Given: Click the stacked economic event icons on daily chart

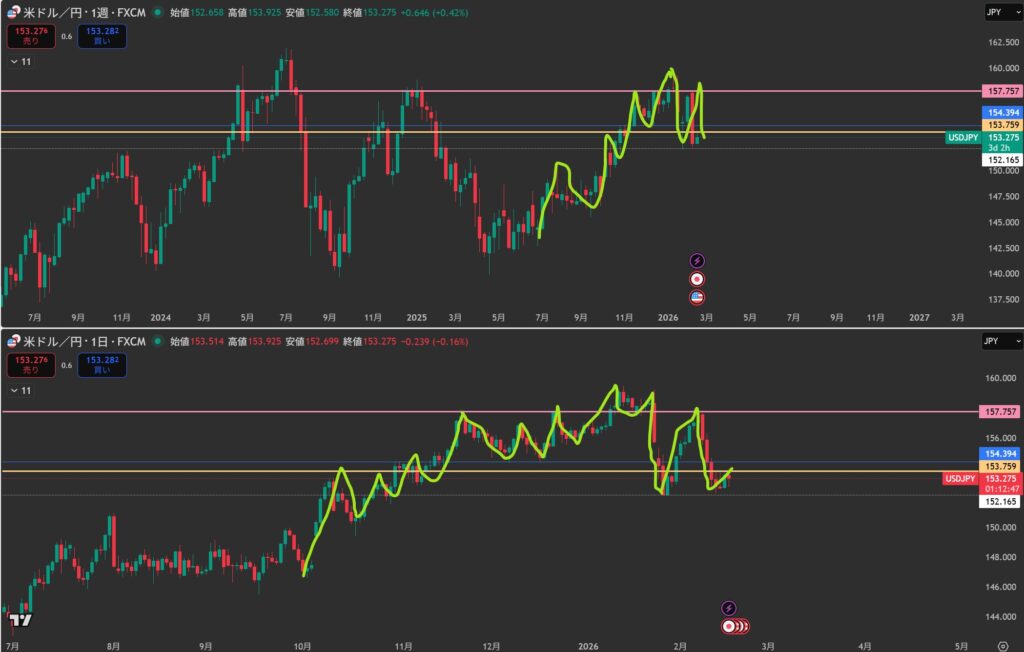Looking at the screenshot, I should click(734, 627).
